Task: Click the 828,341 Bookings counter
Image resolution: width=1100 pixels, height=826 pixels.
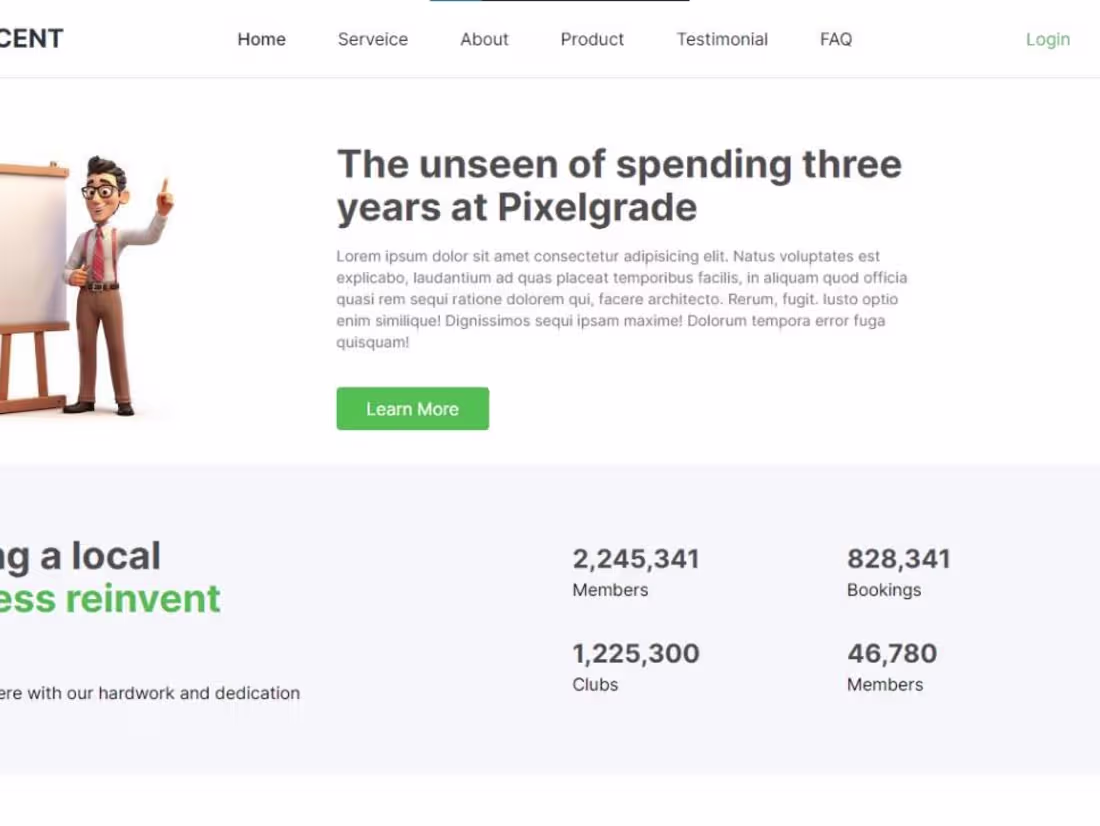Action: (x=899, y=558)
